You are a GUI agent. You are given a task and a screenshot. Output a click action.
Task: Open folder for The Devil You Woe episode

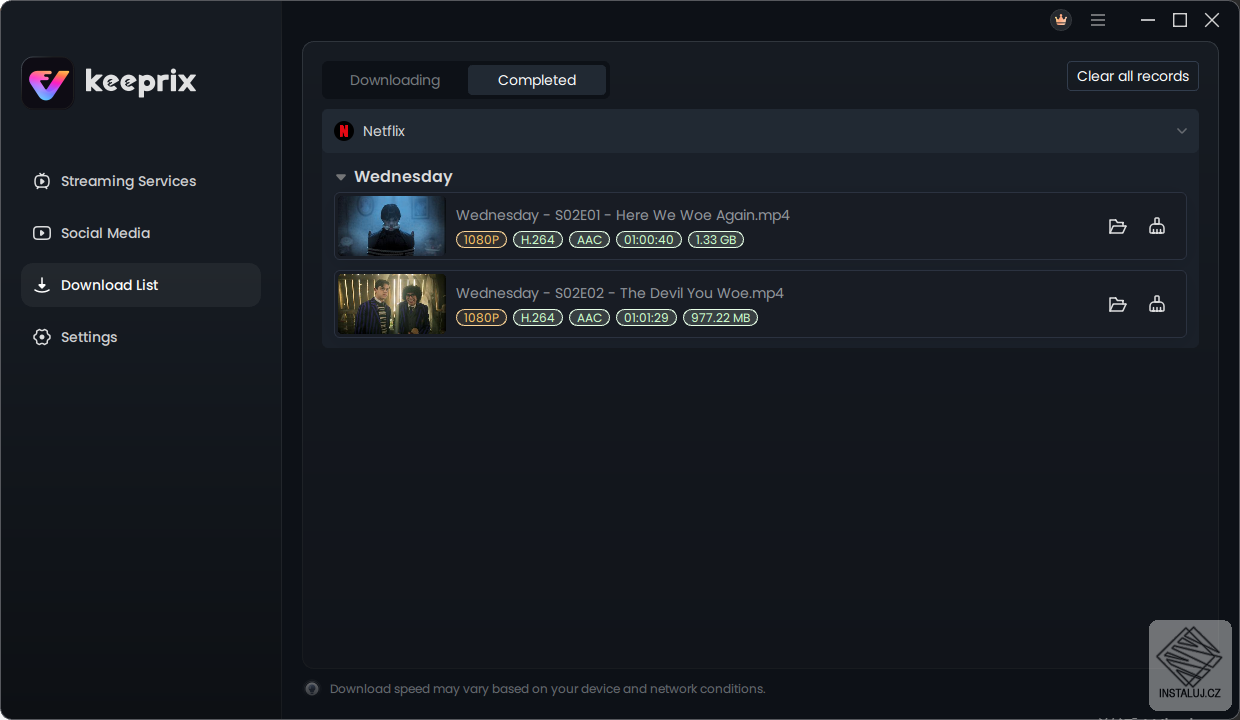1118,304
